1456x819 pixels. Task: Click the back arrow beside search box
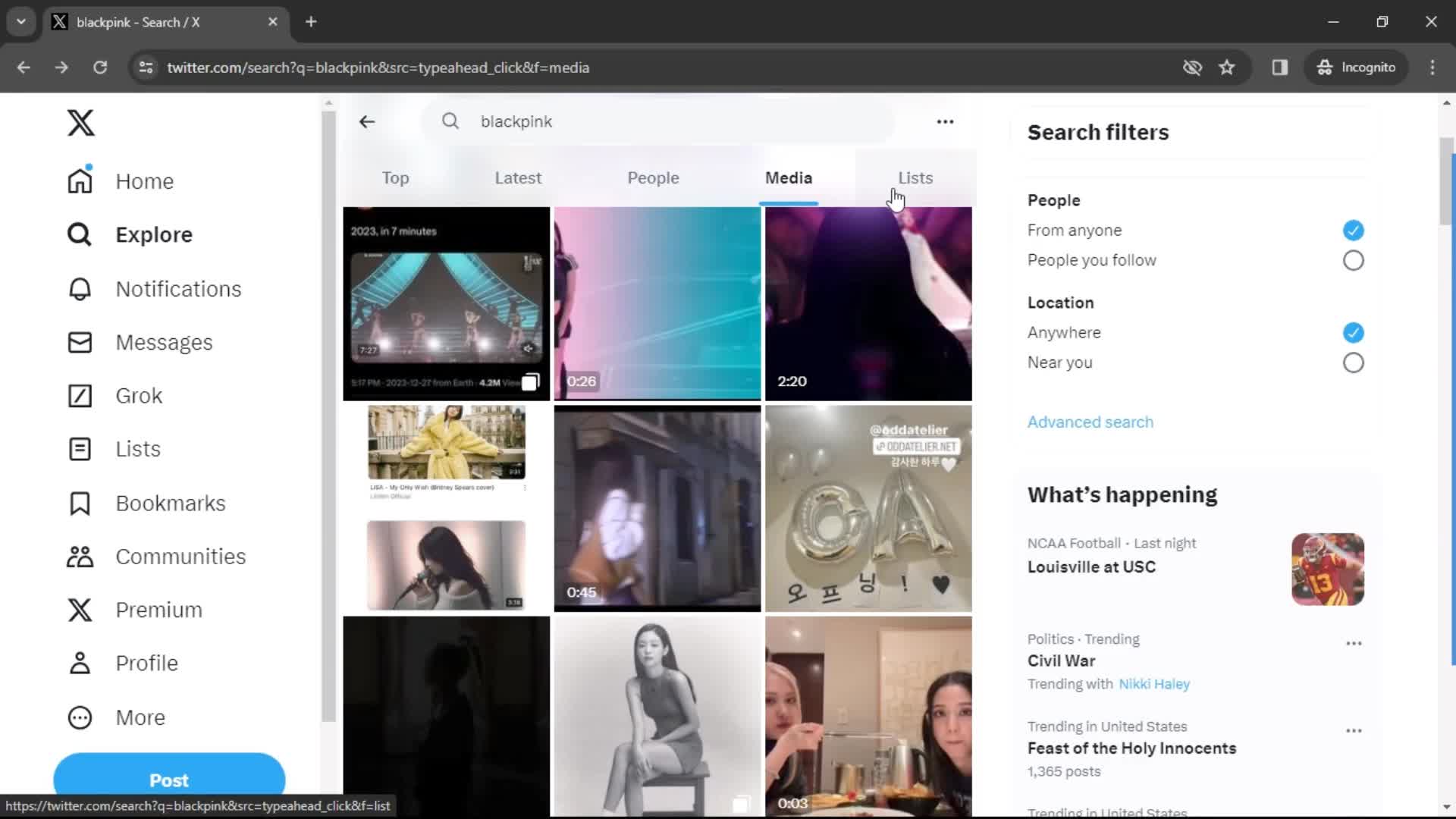367,121
